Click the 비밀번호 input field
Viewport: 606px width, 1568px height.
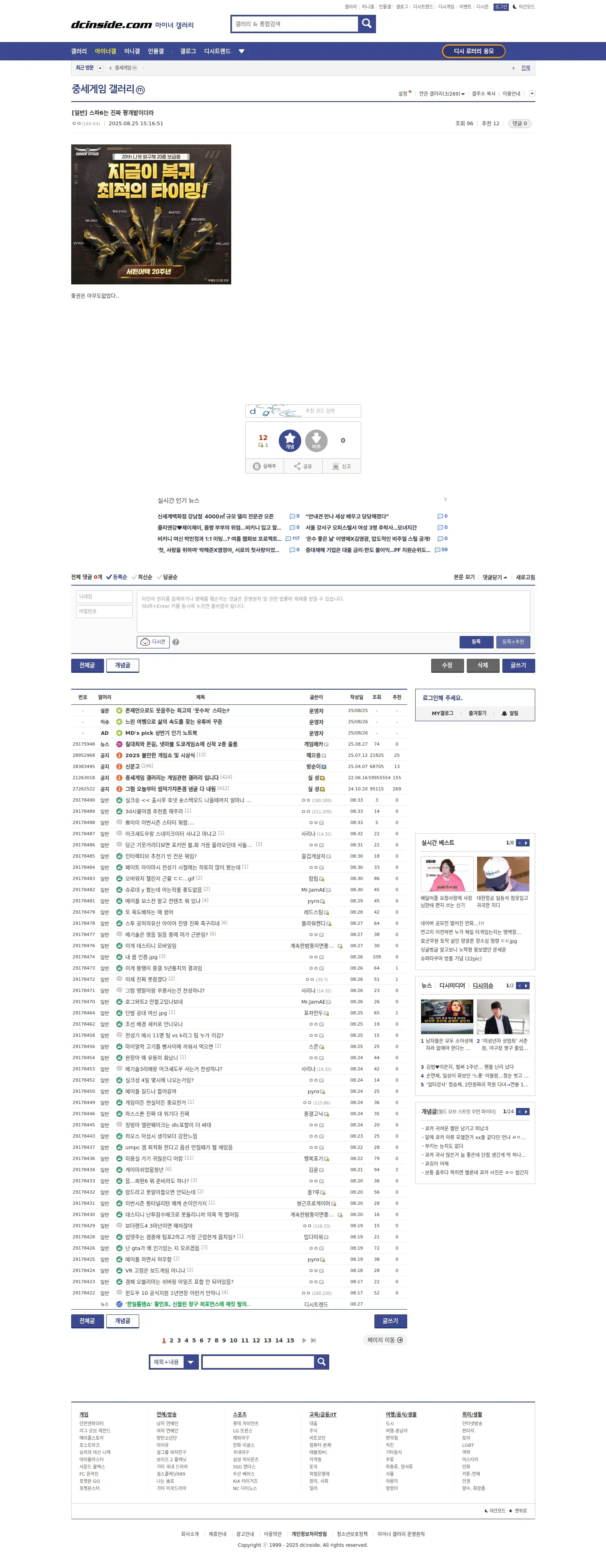104,611
